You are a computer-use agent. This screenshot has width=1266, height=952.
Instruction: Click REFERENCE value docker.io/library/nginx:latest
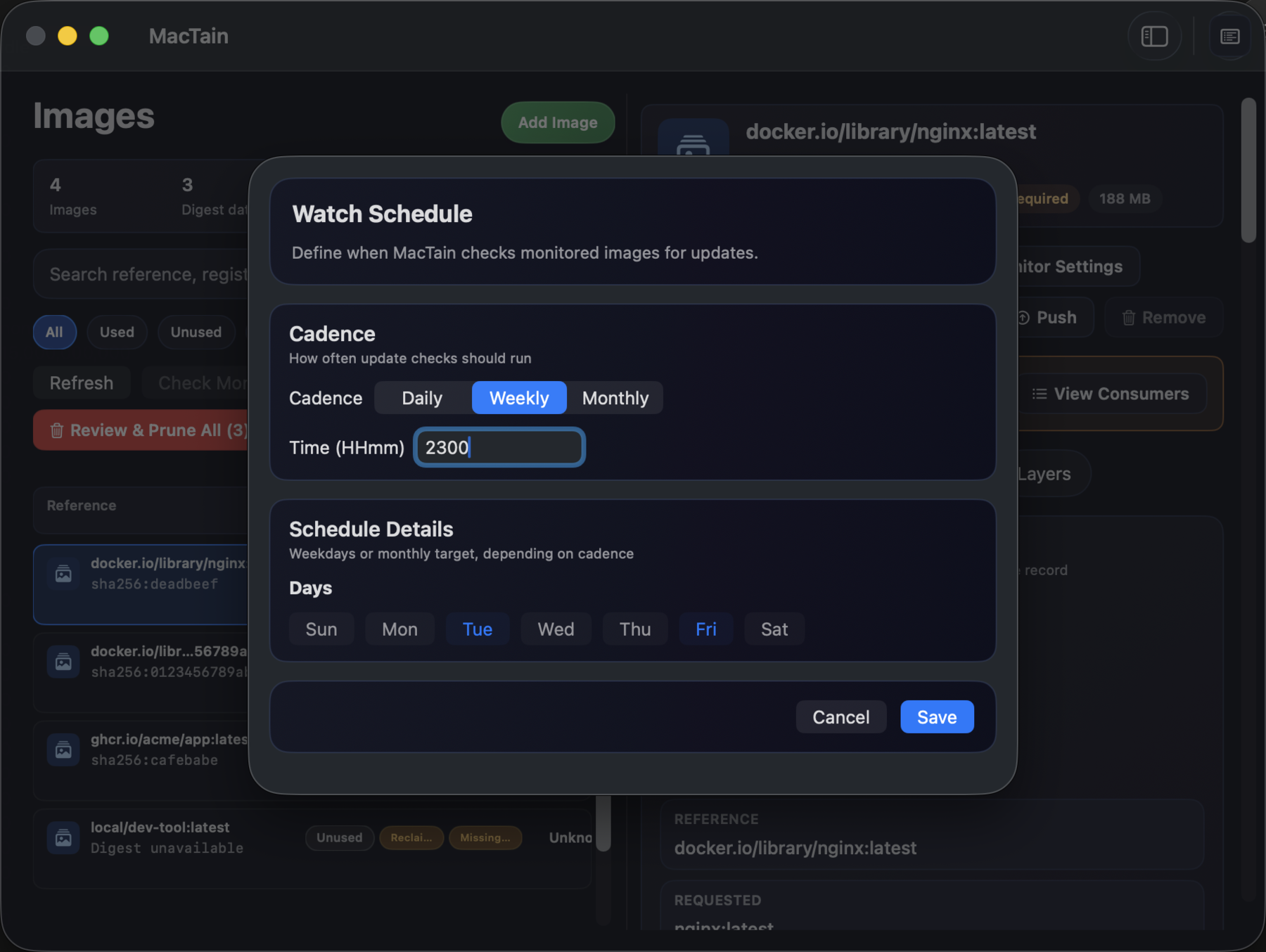click(x=795, y=848)
